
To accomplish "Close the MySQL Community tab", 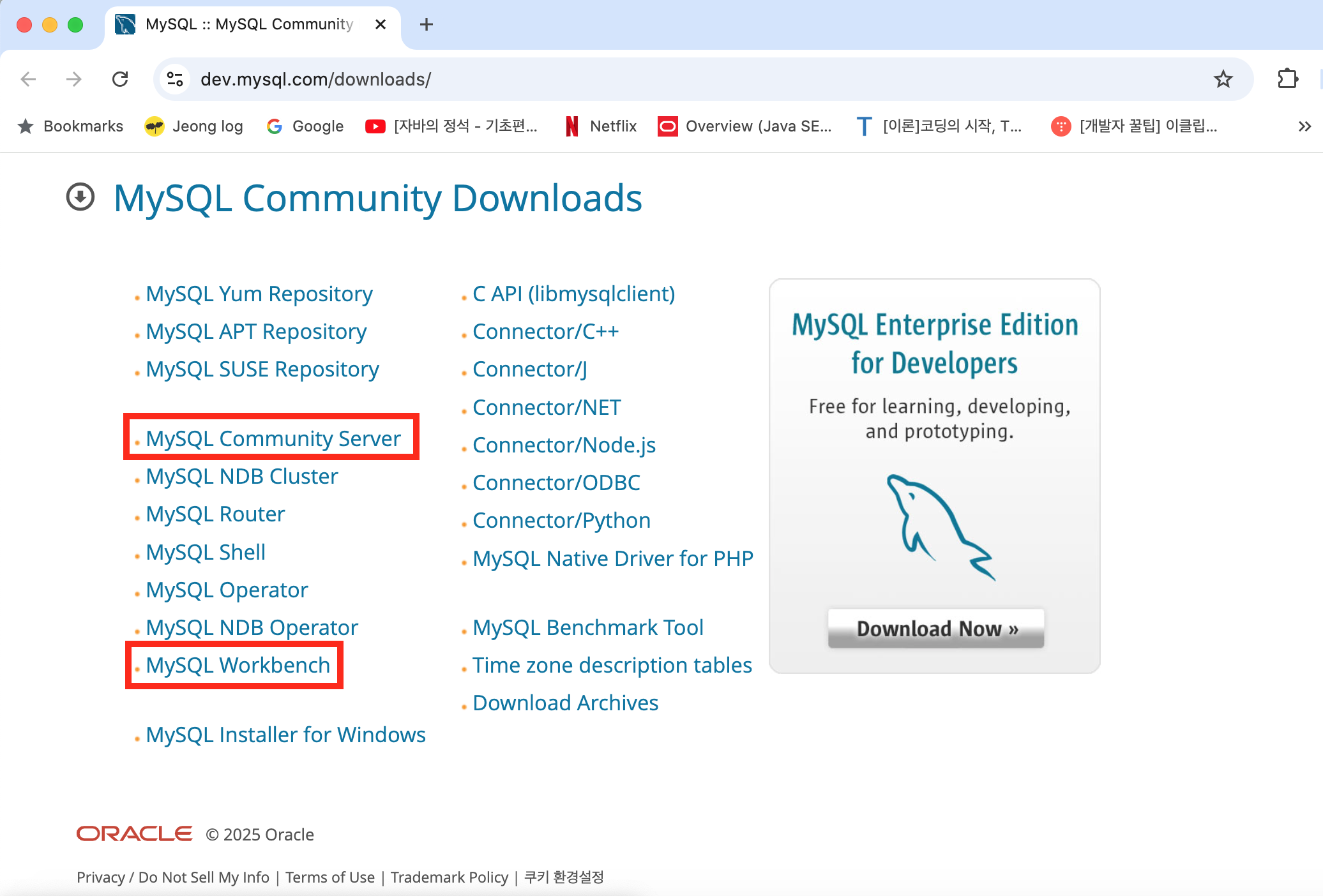I will coord(381,24).
